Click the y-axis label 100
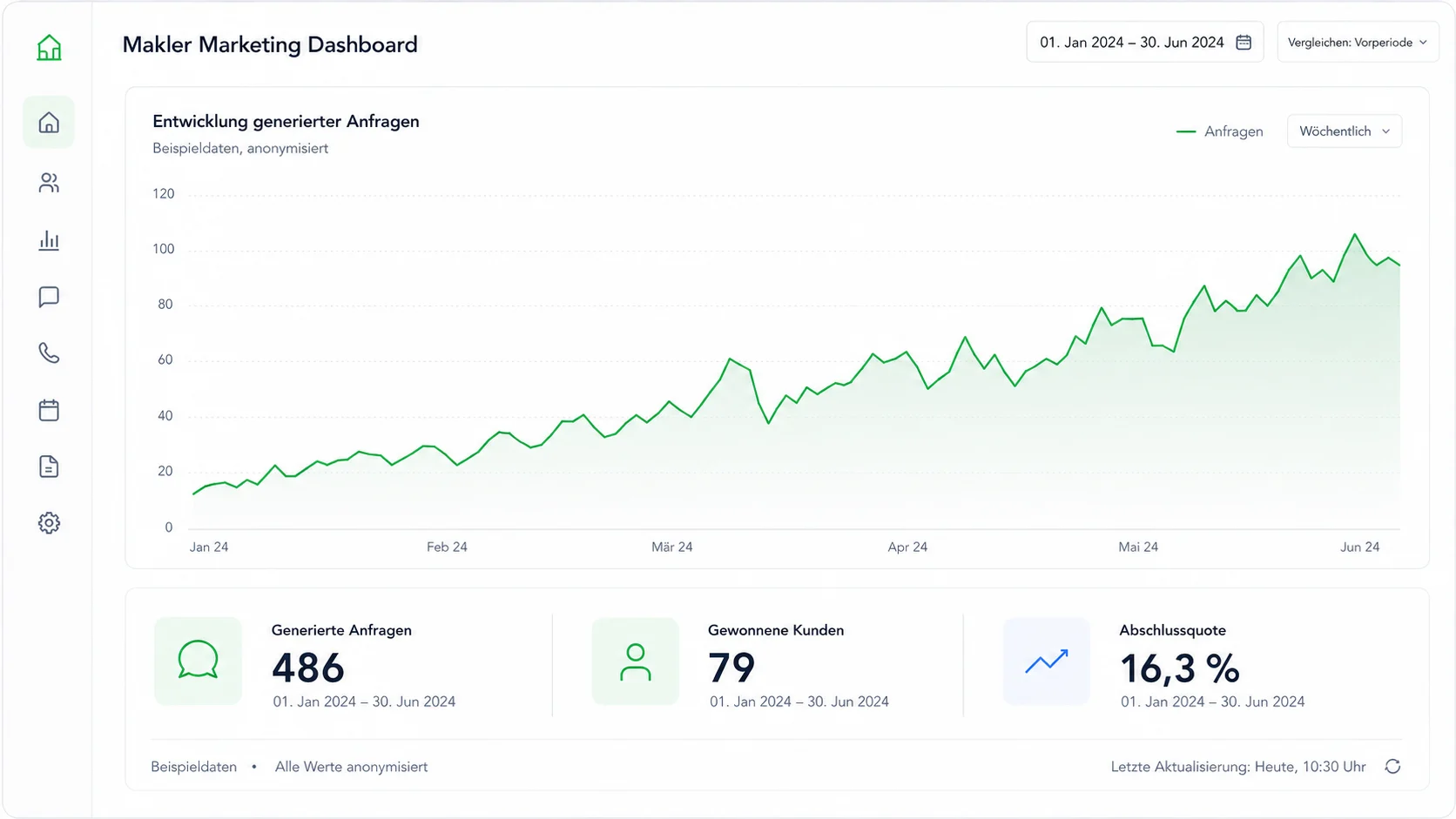1456x819 pixels. point(164,249)
